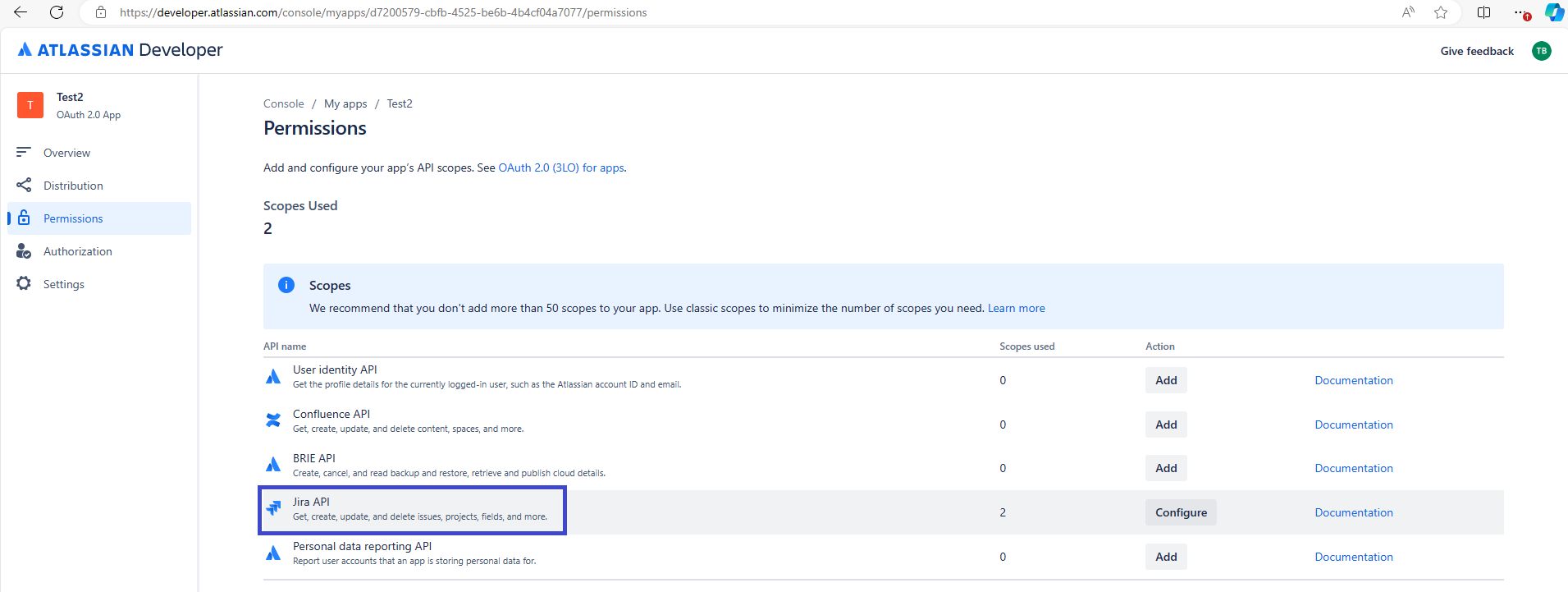
Task: Add the Personal data reporting API
Action: pos(1165,557)
